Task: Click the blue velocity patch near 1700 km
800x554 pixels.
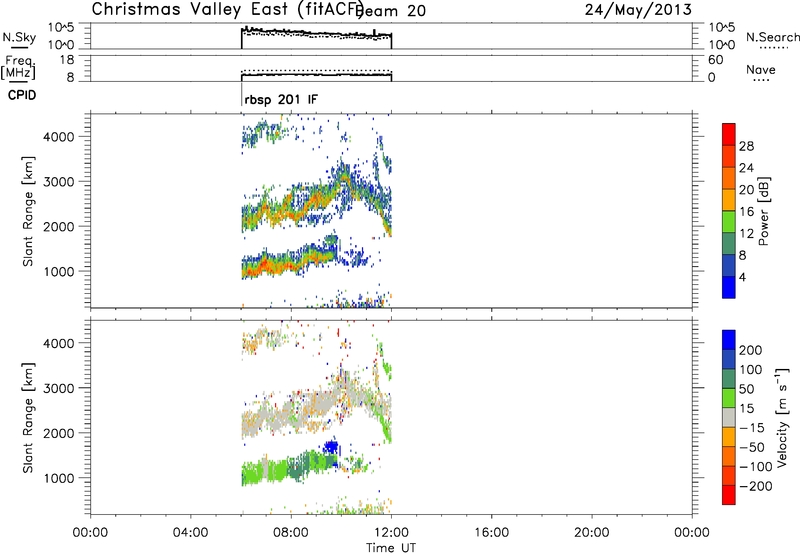Action: coord(331,447)
